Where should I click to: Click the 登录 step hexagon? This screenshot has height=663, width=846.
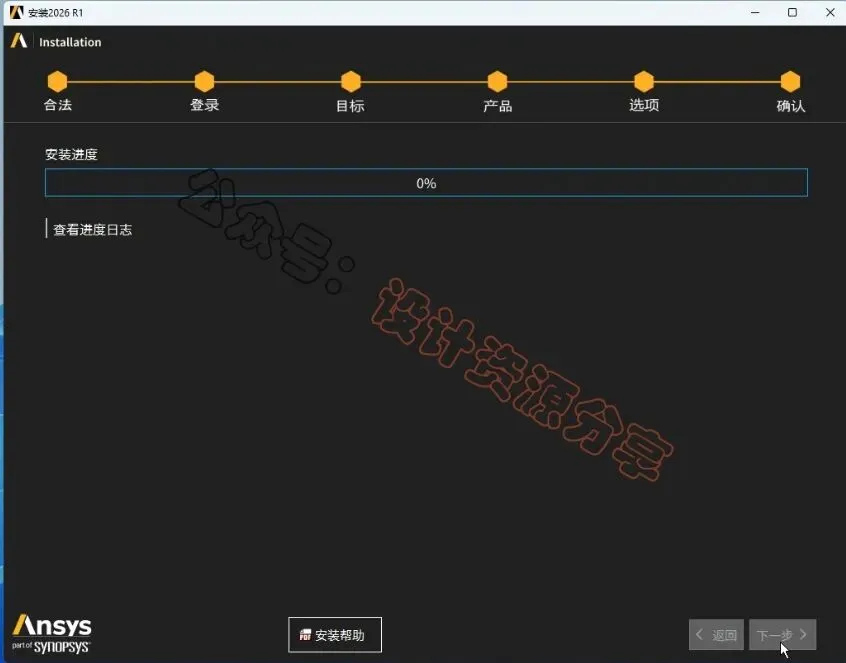click(204, 81)
